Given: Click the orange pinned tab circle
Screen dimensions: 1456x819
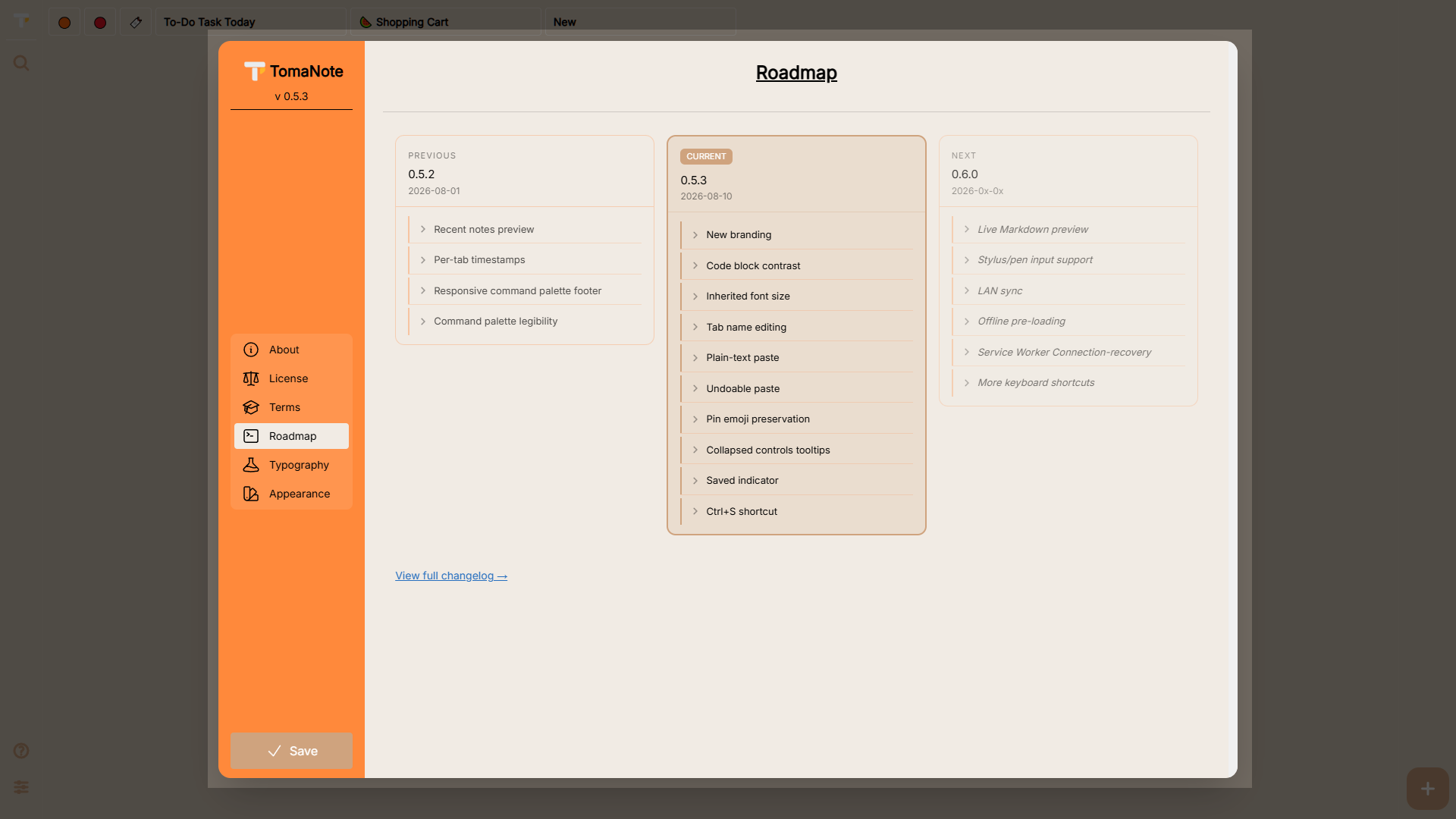Looking at the screenshot, I should [64, 22].
